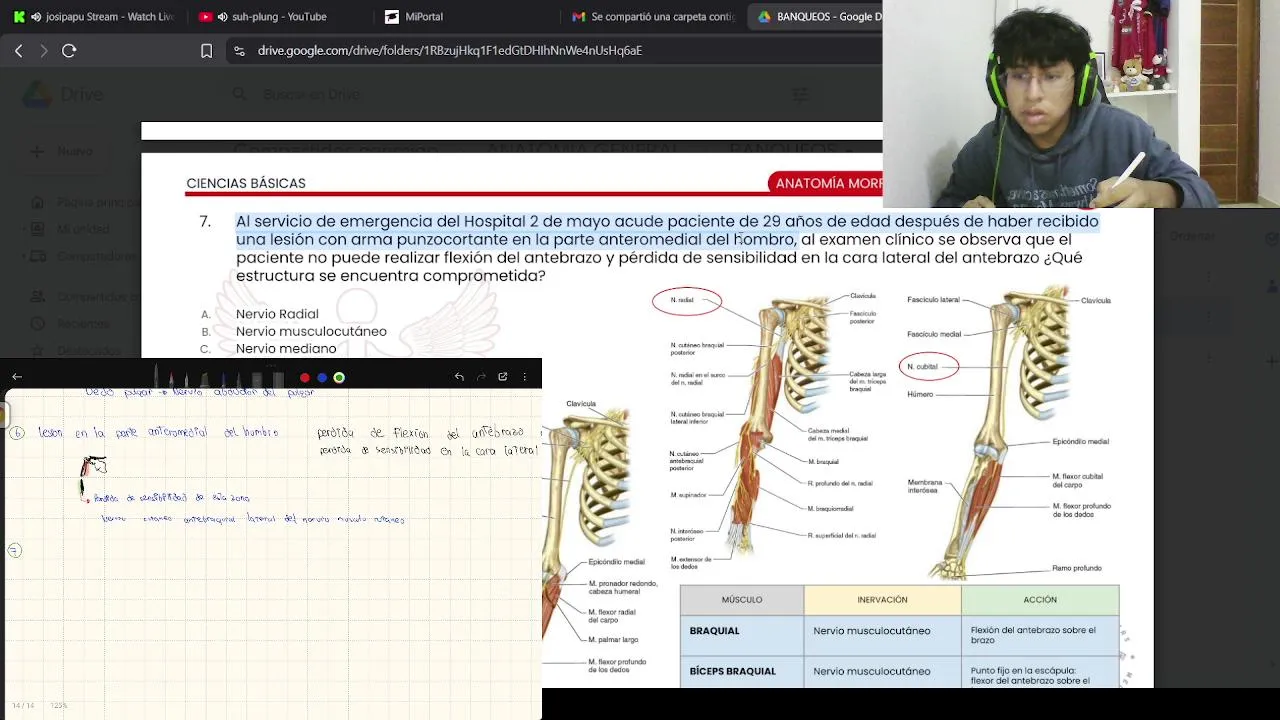Open 'Computadoras' in Drive sidebar
This screenshot has width=1280, height=720.
point(84,256)
